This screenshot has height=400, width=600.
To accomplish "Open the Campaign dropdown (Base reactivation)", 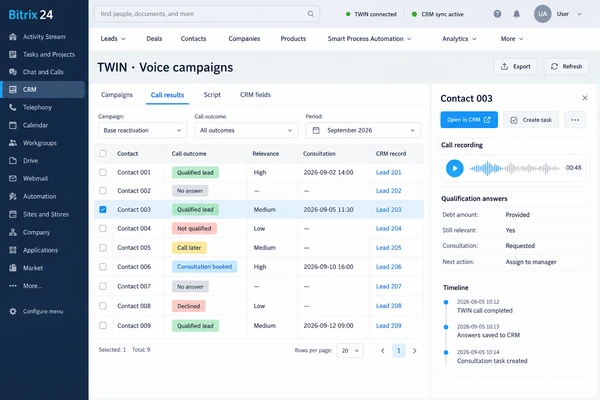I will (143, 130).
